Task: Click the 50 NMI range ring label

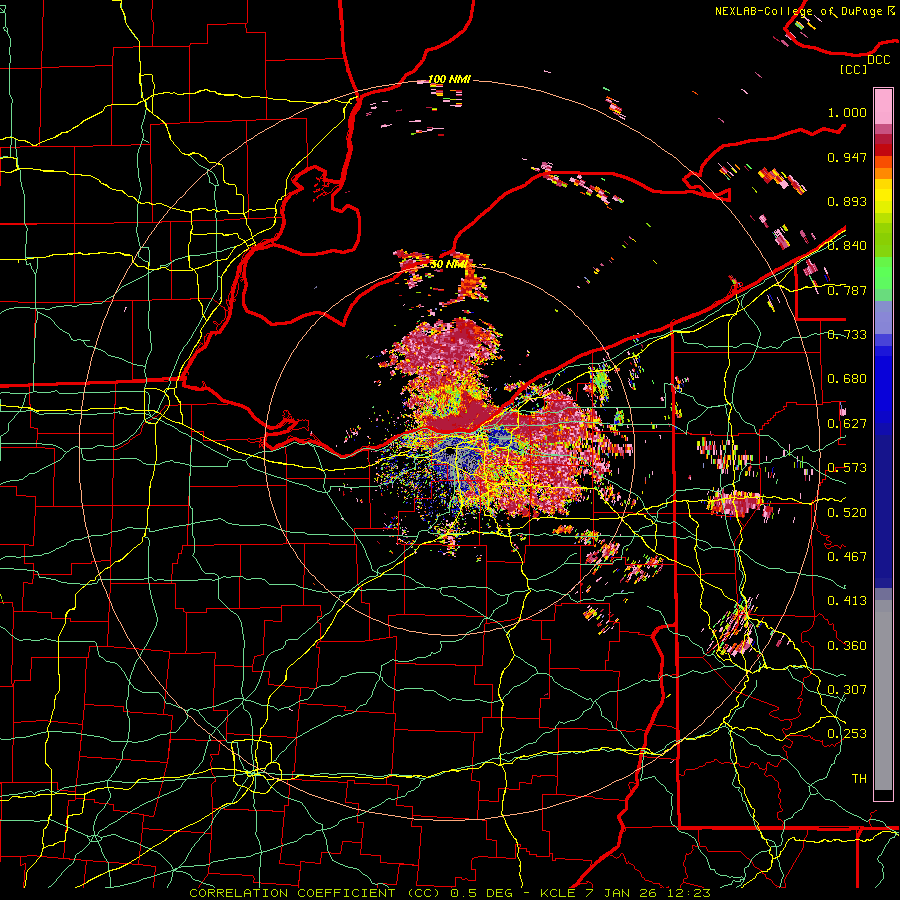Action: point(448,265)
